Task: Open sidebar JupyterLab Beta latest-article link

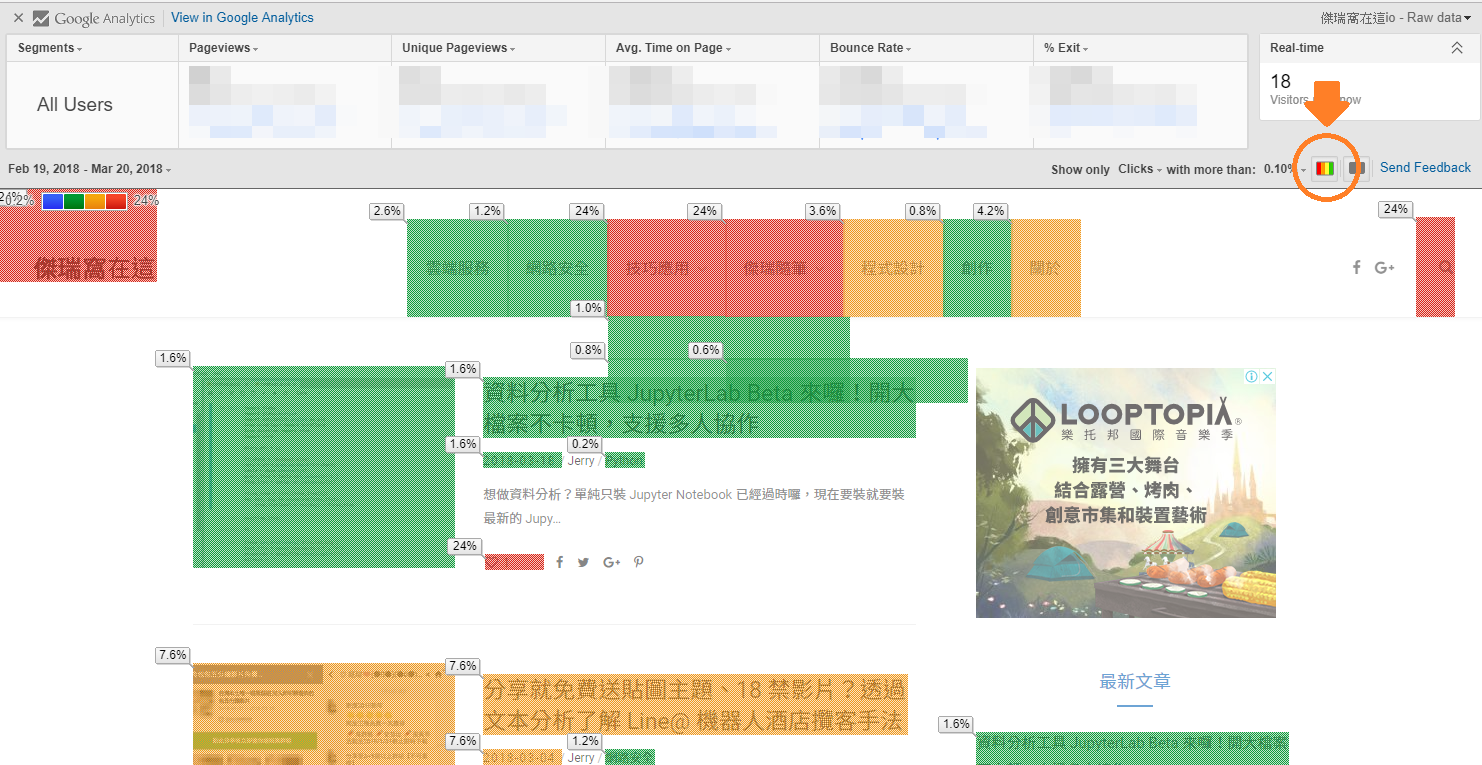Action: (1132, 748)
